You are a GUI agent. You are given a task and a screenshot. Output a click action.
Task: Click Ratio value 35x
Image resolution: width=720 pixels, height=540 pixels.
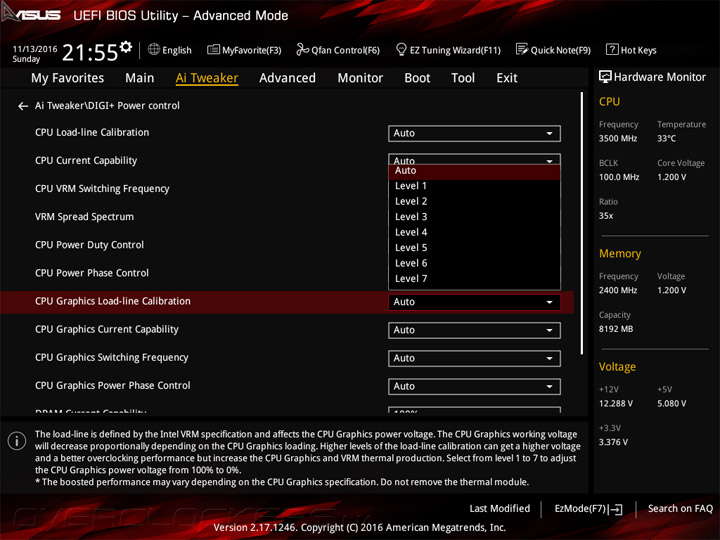(x=606, y=215)
